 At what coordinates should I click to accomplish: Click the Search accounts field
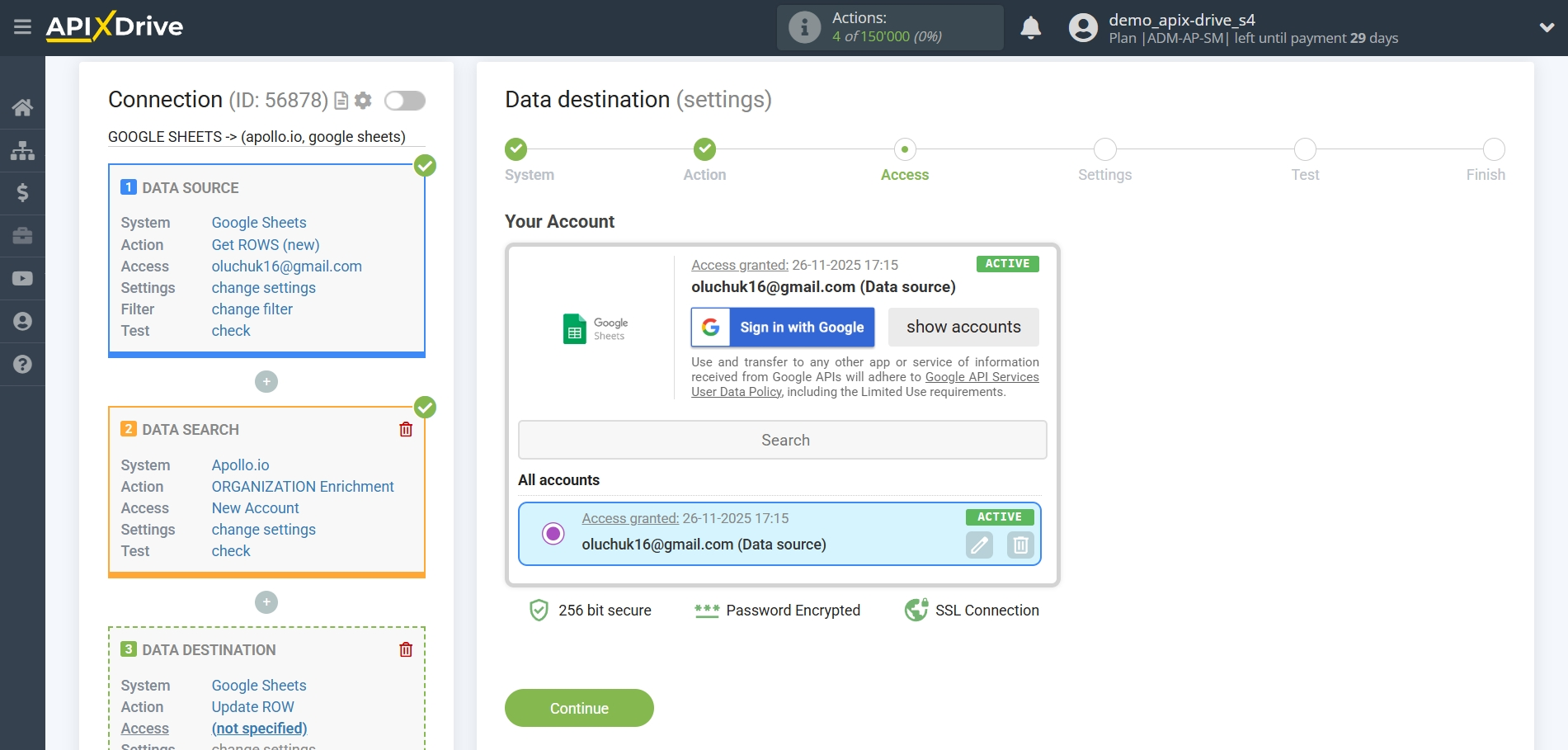[x=782, y=439]
